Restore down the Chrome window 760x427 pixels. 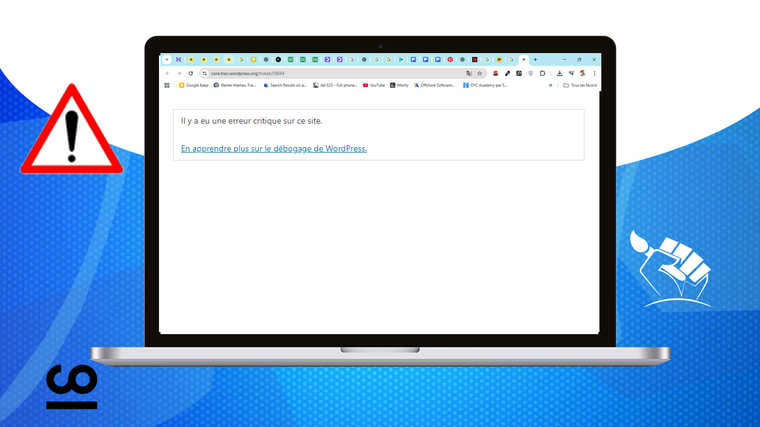(579, 60)
